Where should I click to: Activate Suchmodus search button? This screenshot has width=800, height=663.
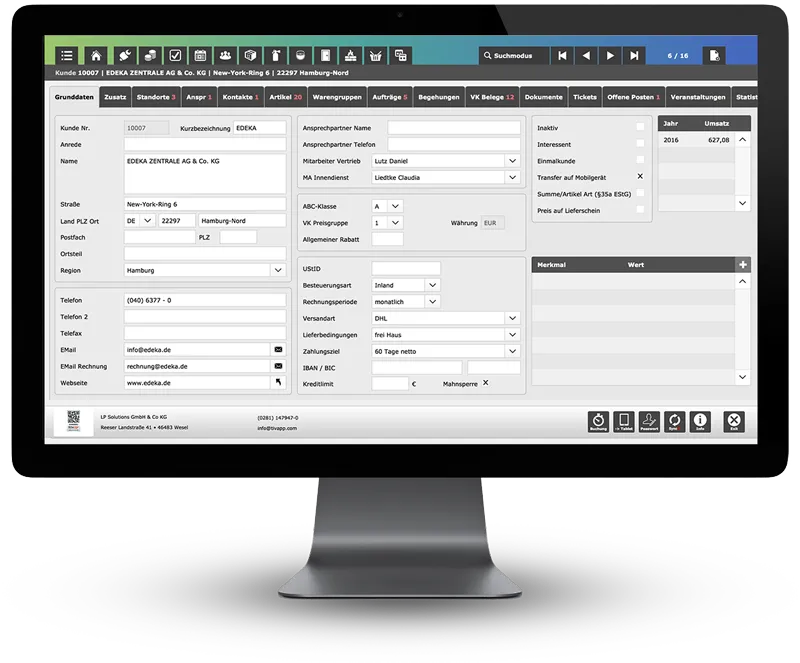click(x=513, y=55)
